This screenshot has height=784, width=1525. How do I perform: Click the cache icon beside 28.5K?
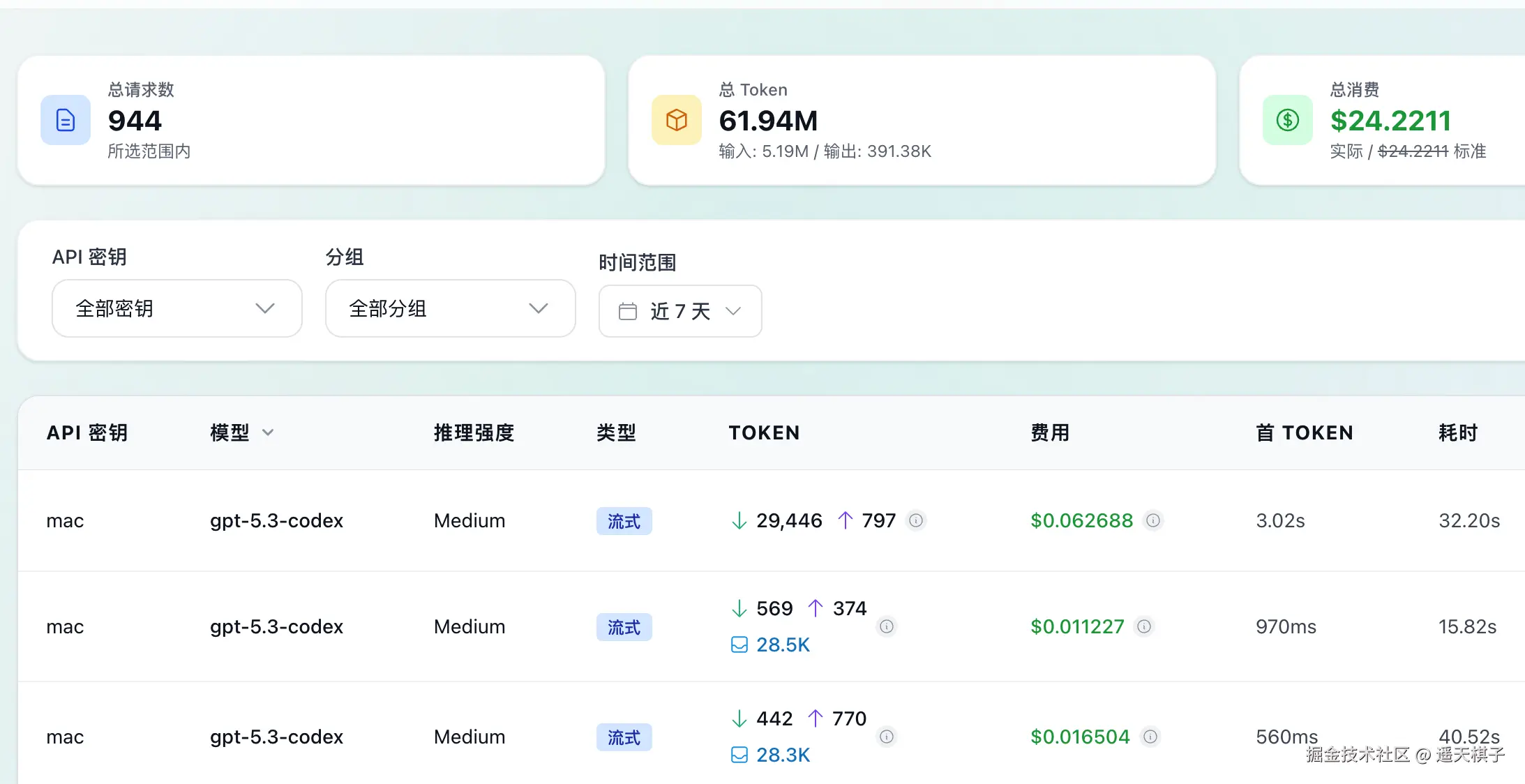pyautogui.click(x=739, y=644)
